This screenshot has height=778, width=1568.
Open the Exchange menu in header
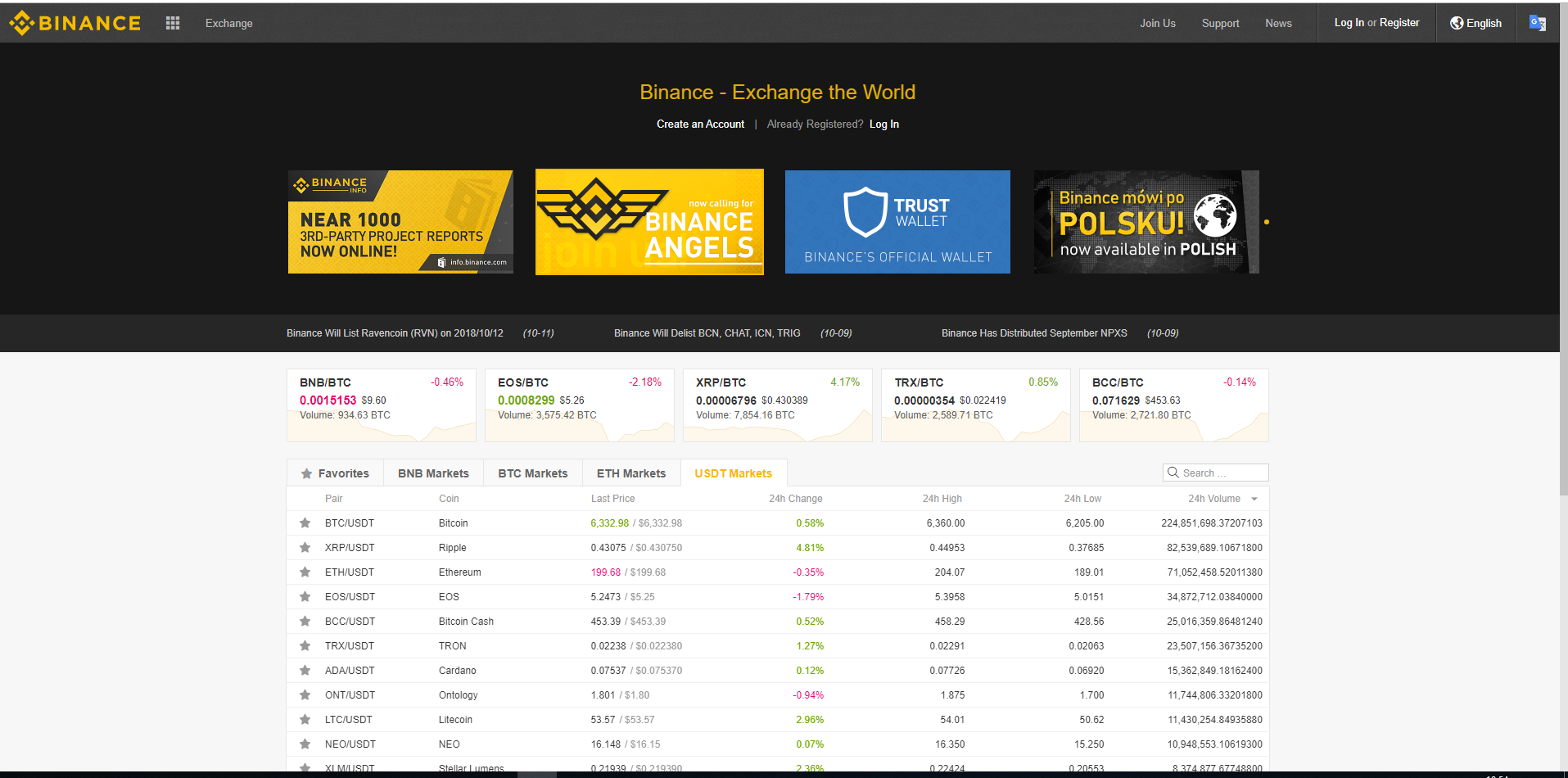click(x=229, y=23)
